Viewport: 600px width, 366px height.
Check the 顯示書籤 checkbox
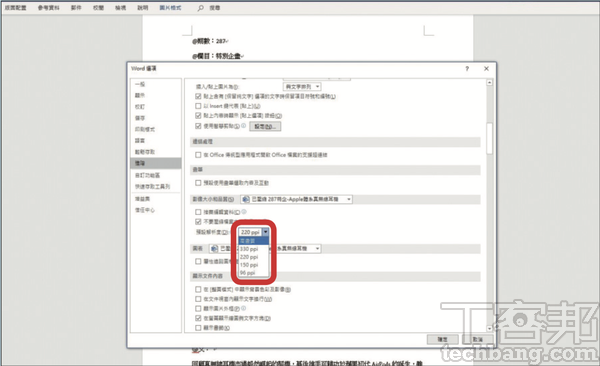tap(198, 328)
